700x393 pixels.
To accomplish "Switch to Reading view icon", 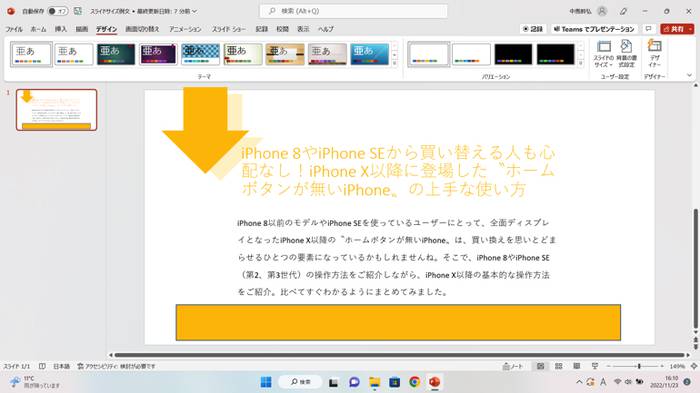I will (577, 366).
